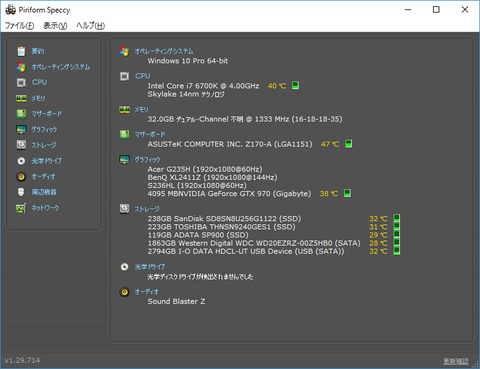Click the CPU heading link in summary
480x369 pixels.
(142, 76)
